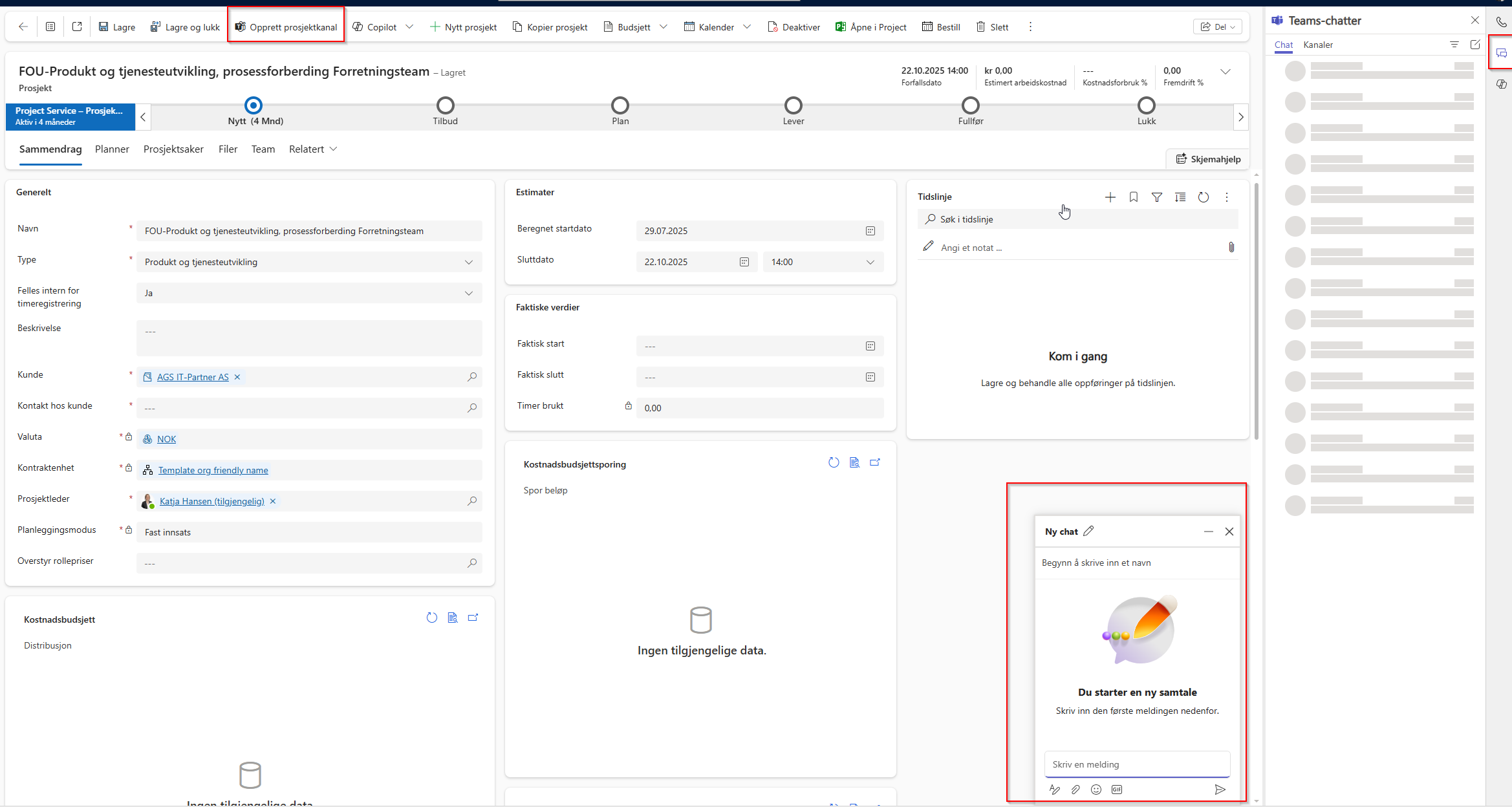
Task: Select the Lukk stage circle
Action: (x=1146, y=105)
